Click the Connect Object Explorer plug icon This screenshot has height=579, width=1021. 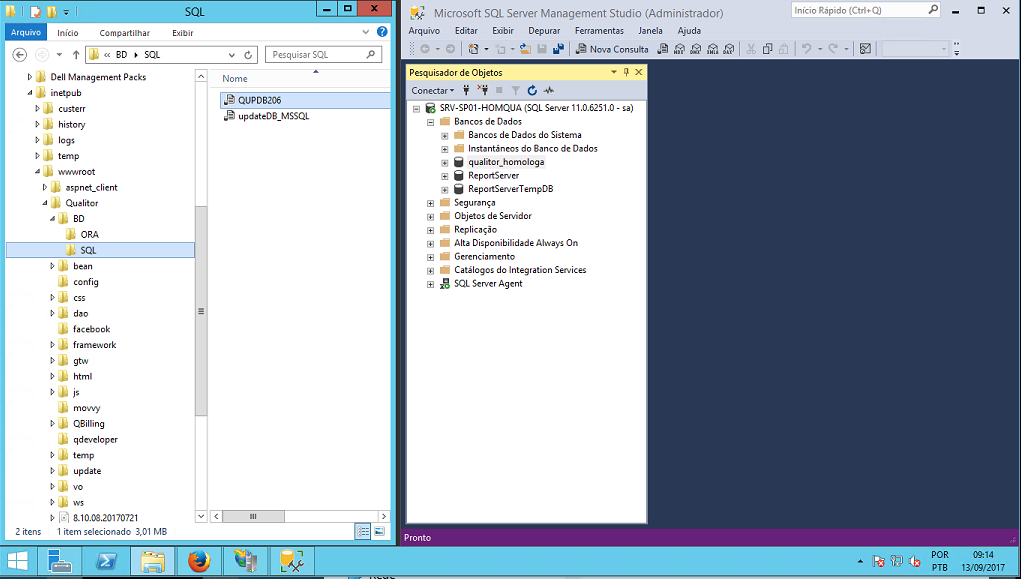point(466,91)
